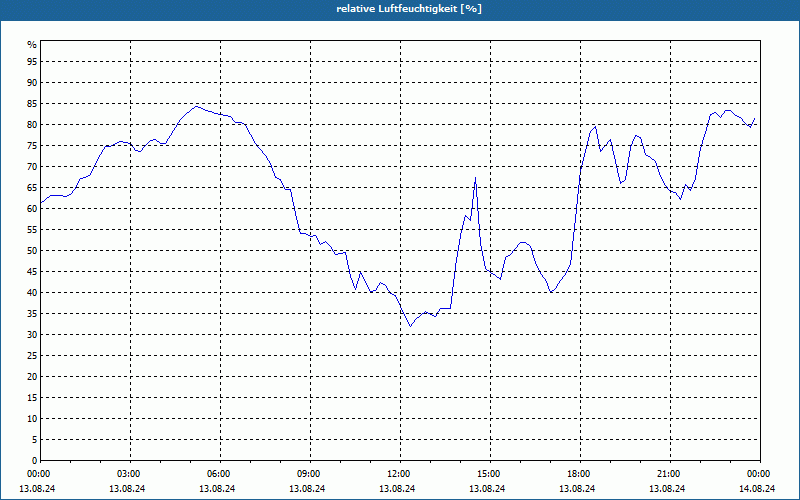800x500 pixels.
Task: Select the y-axis value label '95'
Action: tap(32, 62)
